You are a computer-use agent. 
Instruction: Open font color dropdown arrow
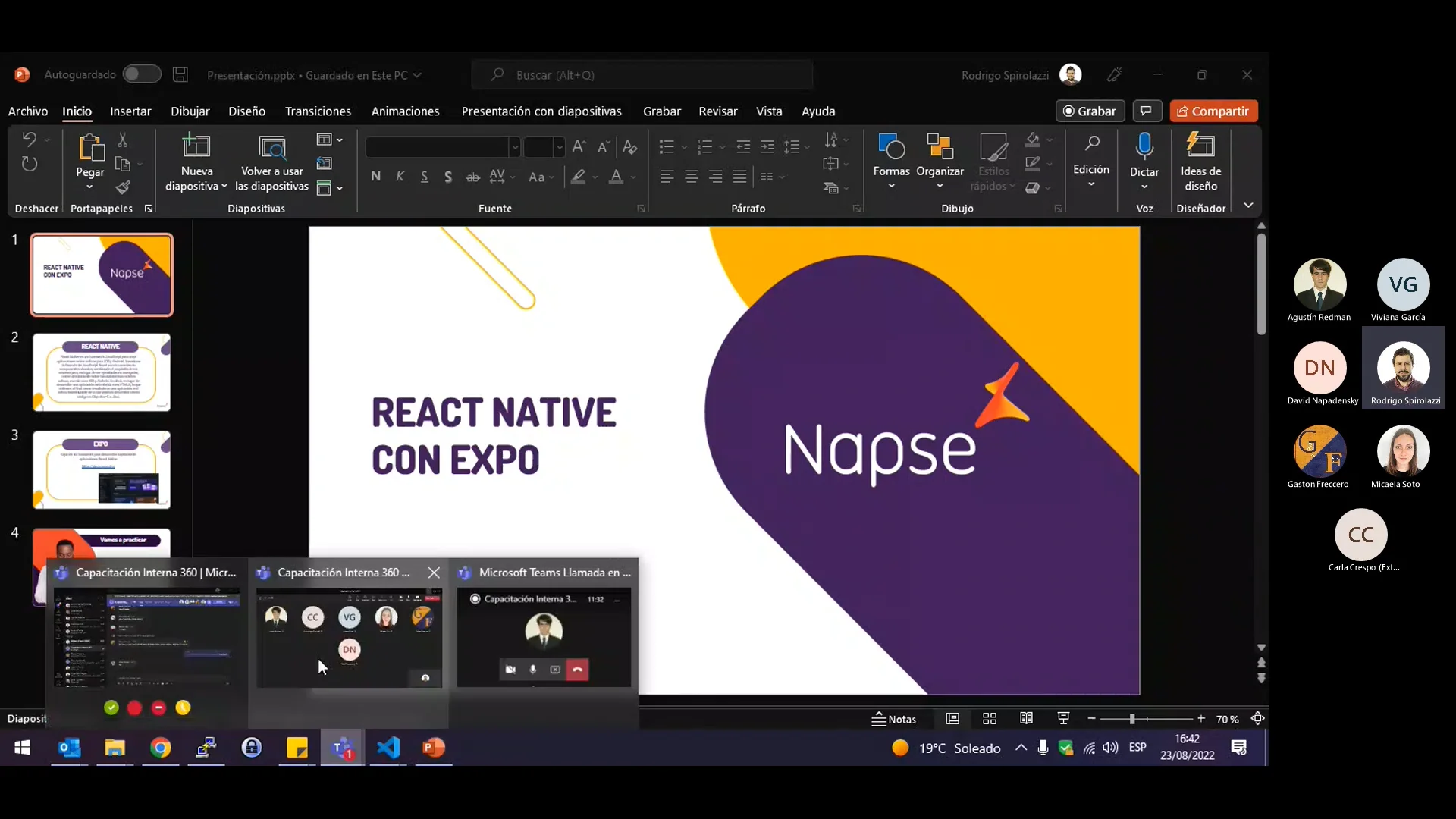point(633,177)
